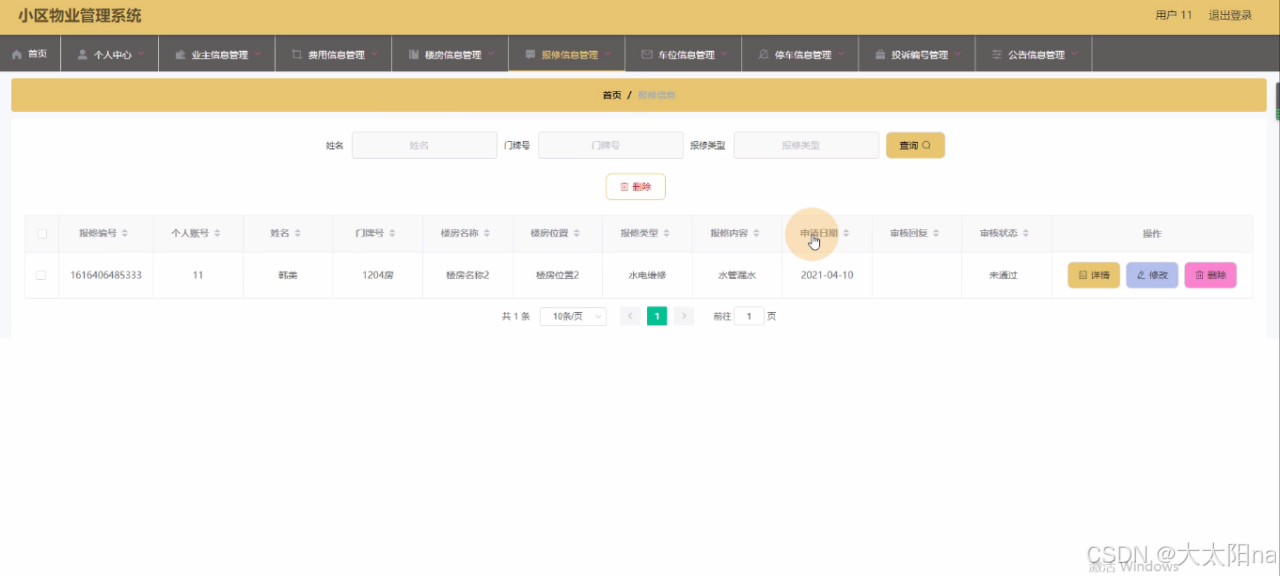The image size is (1280, 576).
Task: Click the person icon in 个人中心 menu
Action: (x=83, y=55)
